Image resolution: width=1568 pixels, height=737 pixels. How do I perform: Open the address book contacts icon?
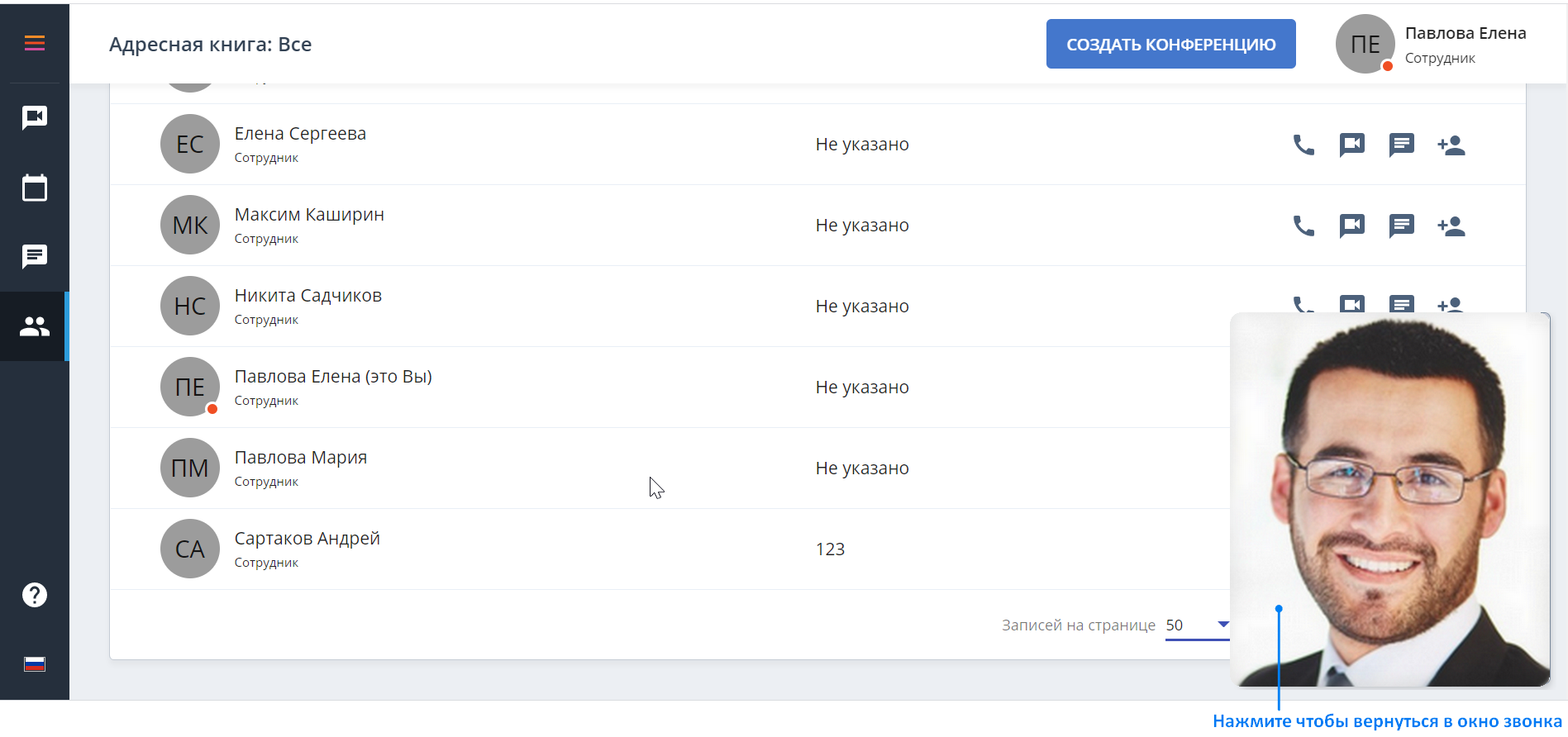click(35, 326)
